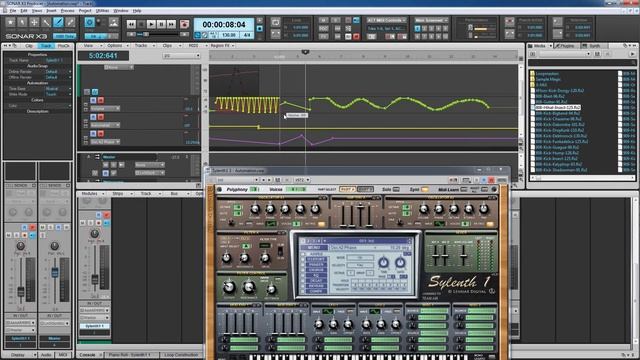This screenshot has height=360, width=640.
Task: Click the REVERB effect tab in Sylenth1
Action: pyautogui.click(x=316, y=286)
